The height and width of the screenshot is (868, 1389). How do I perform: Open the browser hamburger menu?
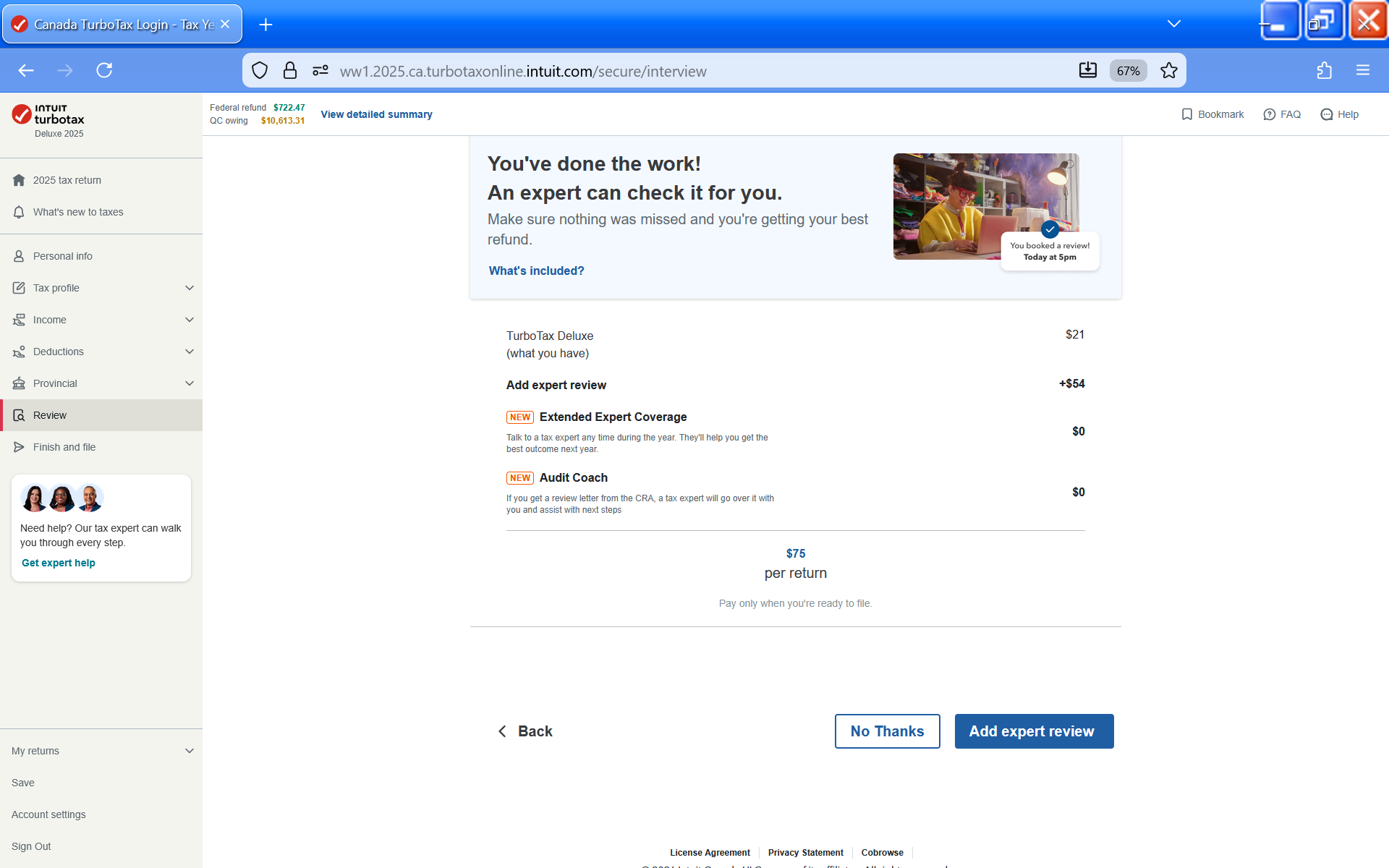tap(1362, 70)
